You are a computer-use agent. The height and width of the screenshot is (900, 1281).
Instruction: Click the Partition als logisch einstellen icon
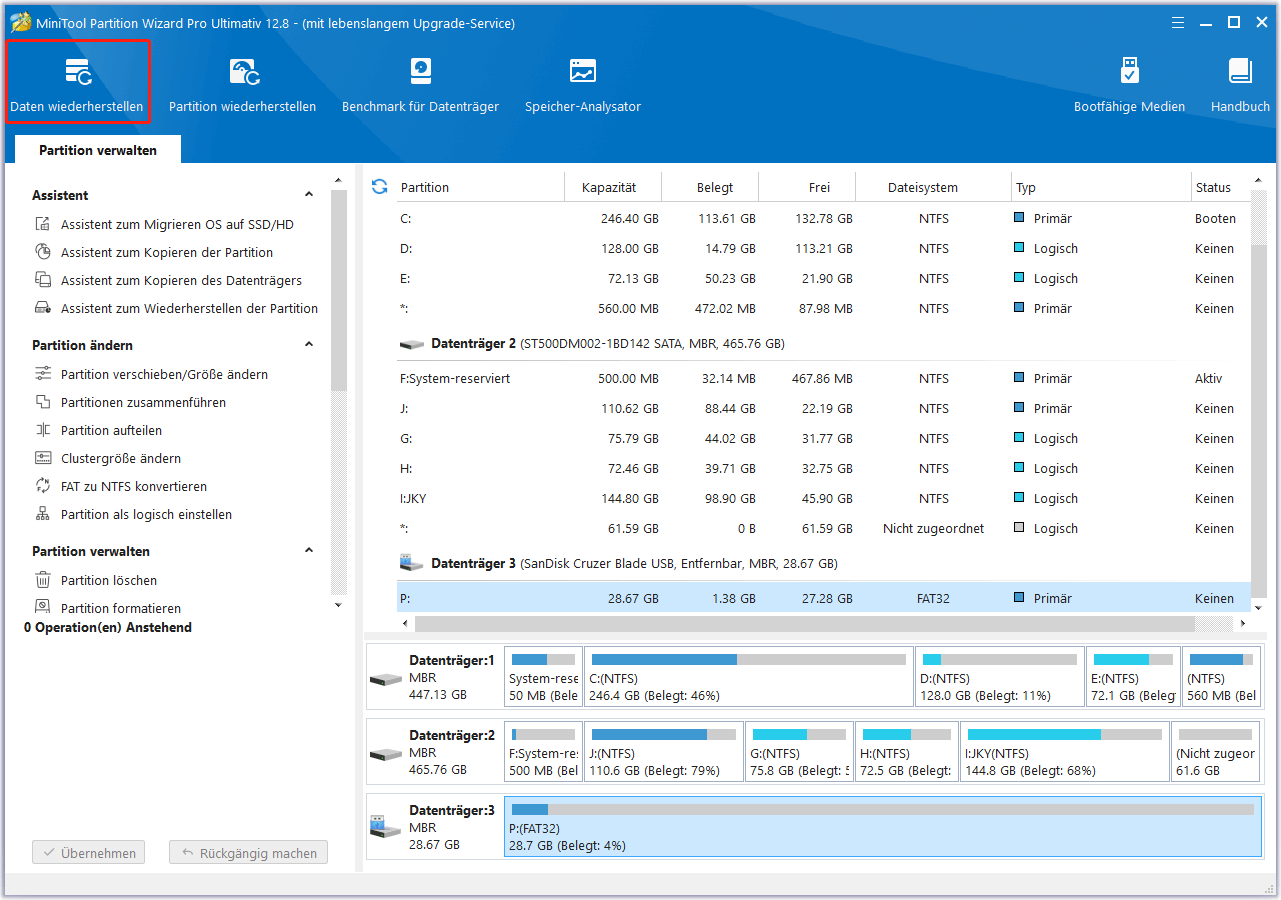click(x=43, y=515)
